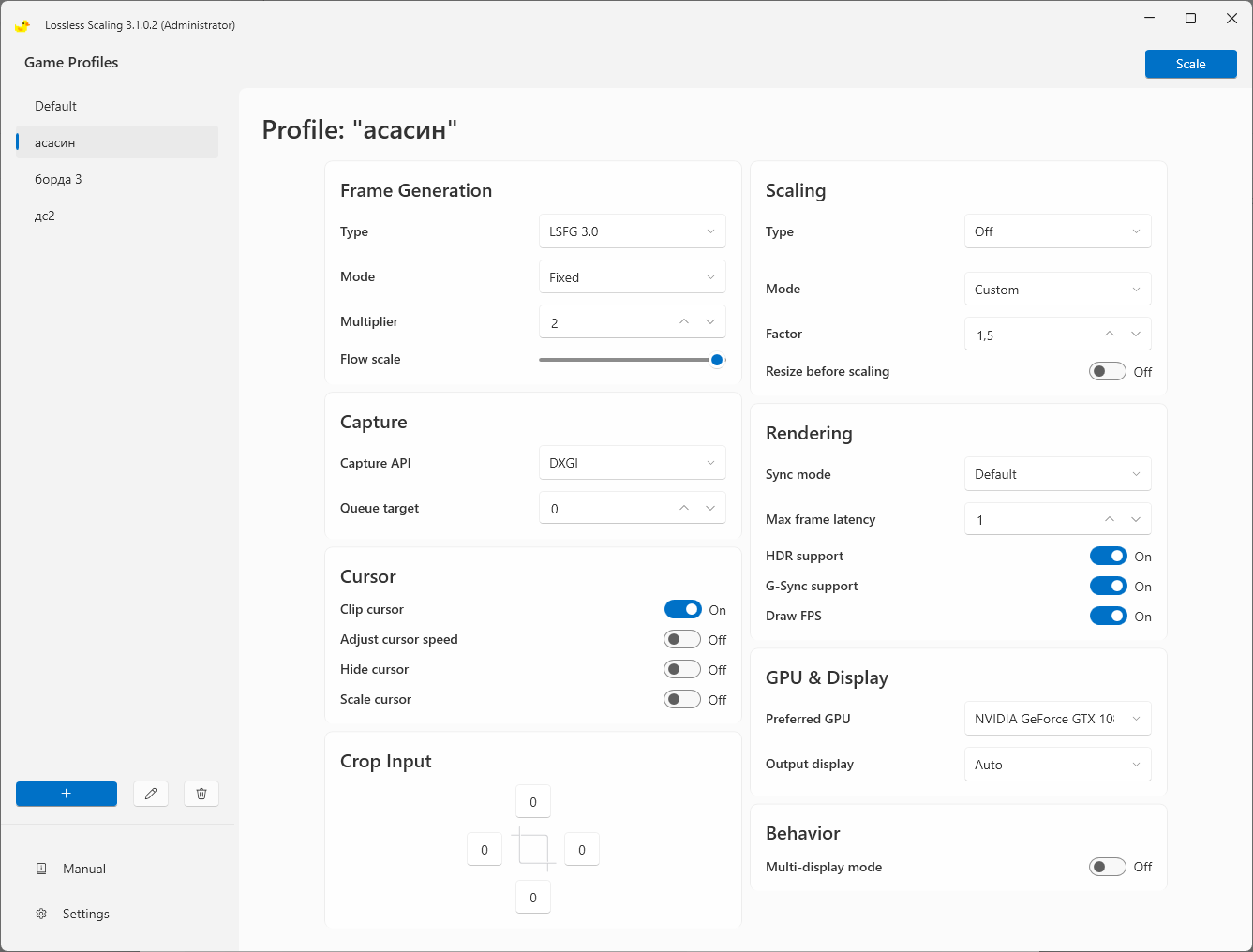Turn off HDR support

1108,557
